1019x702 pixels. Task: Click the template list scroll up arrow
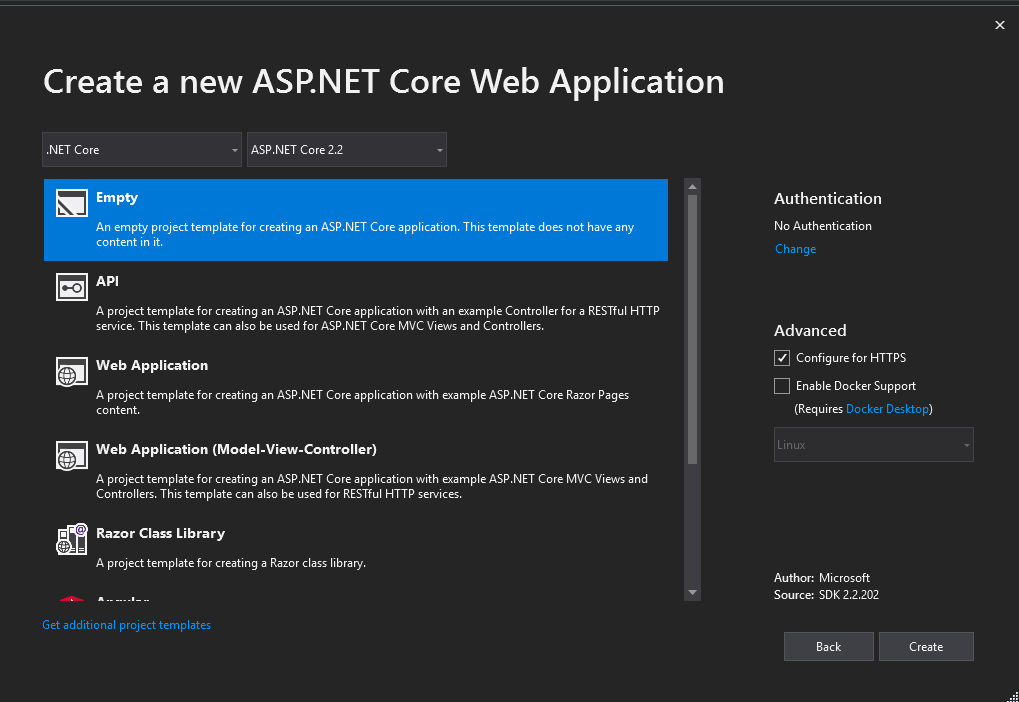[692, 187]
